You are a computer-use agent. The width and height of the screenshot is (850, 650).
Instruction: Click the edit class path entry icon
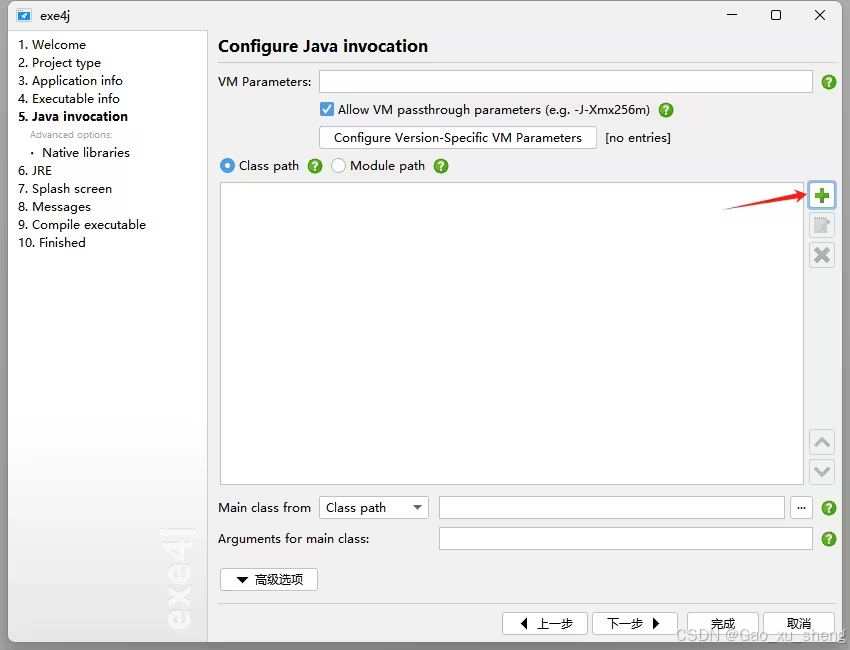(822, 225)
